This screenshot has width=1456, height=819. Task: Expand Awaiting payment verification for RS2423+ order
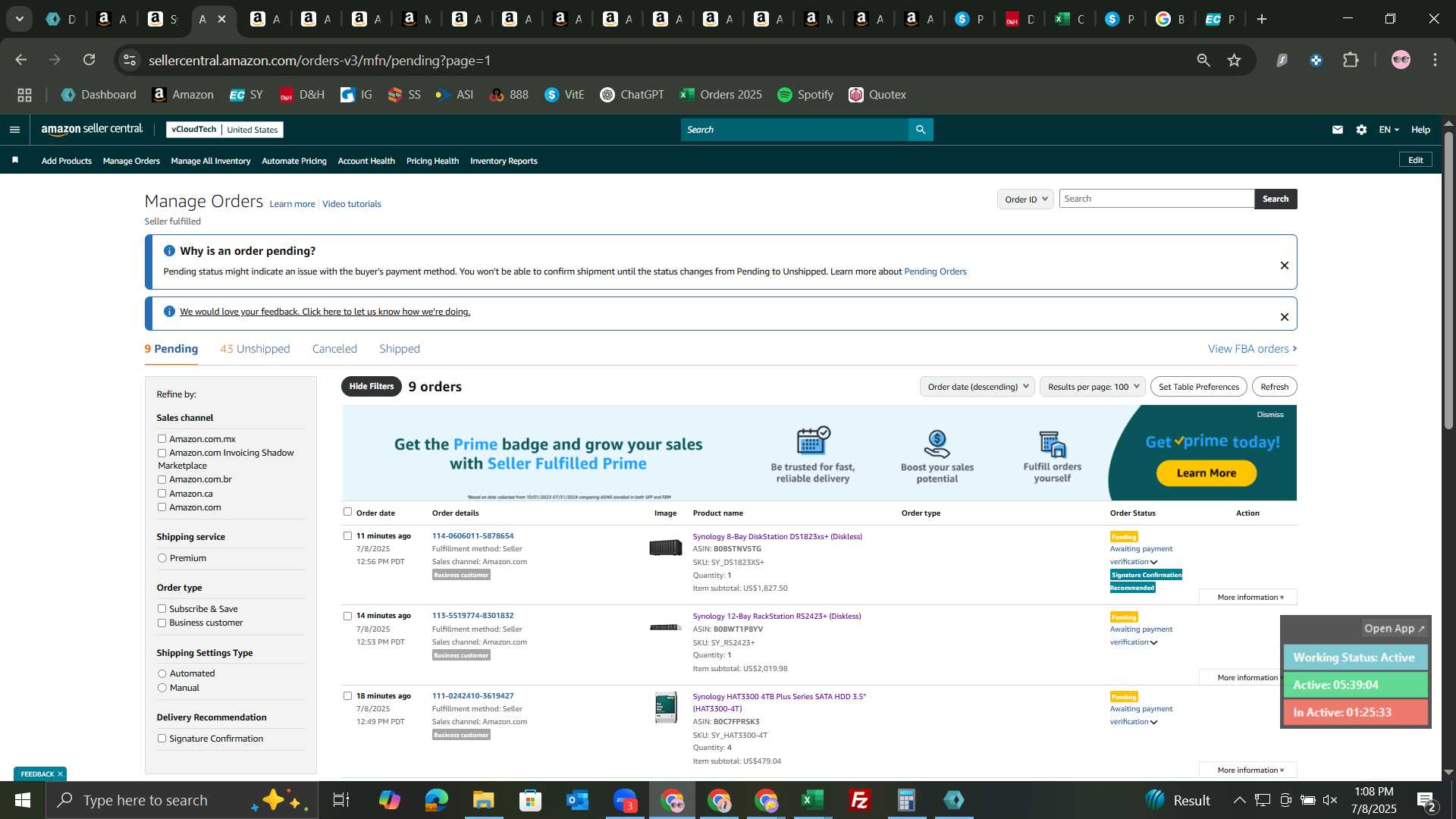(x=1141, y=635)
